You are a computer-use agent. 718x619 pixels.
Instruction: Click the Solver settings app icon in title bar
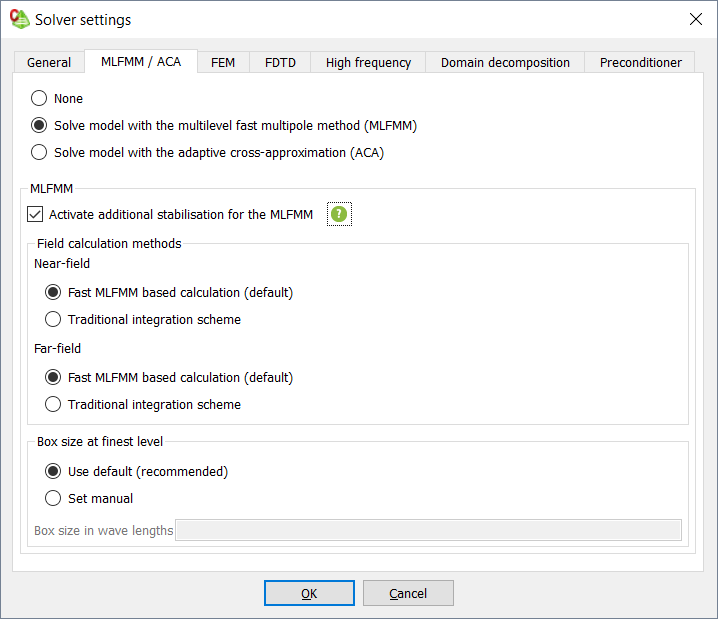(x=19, y=19)
